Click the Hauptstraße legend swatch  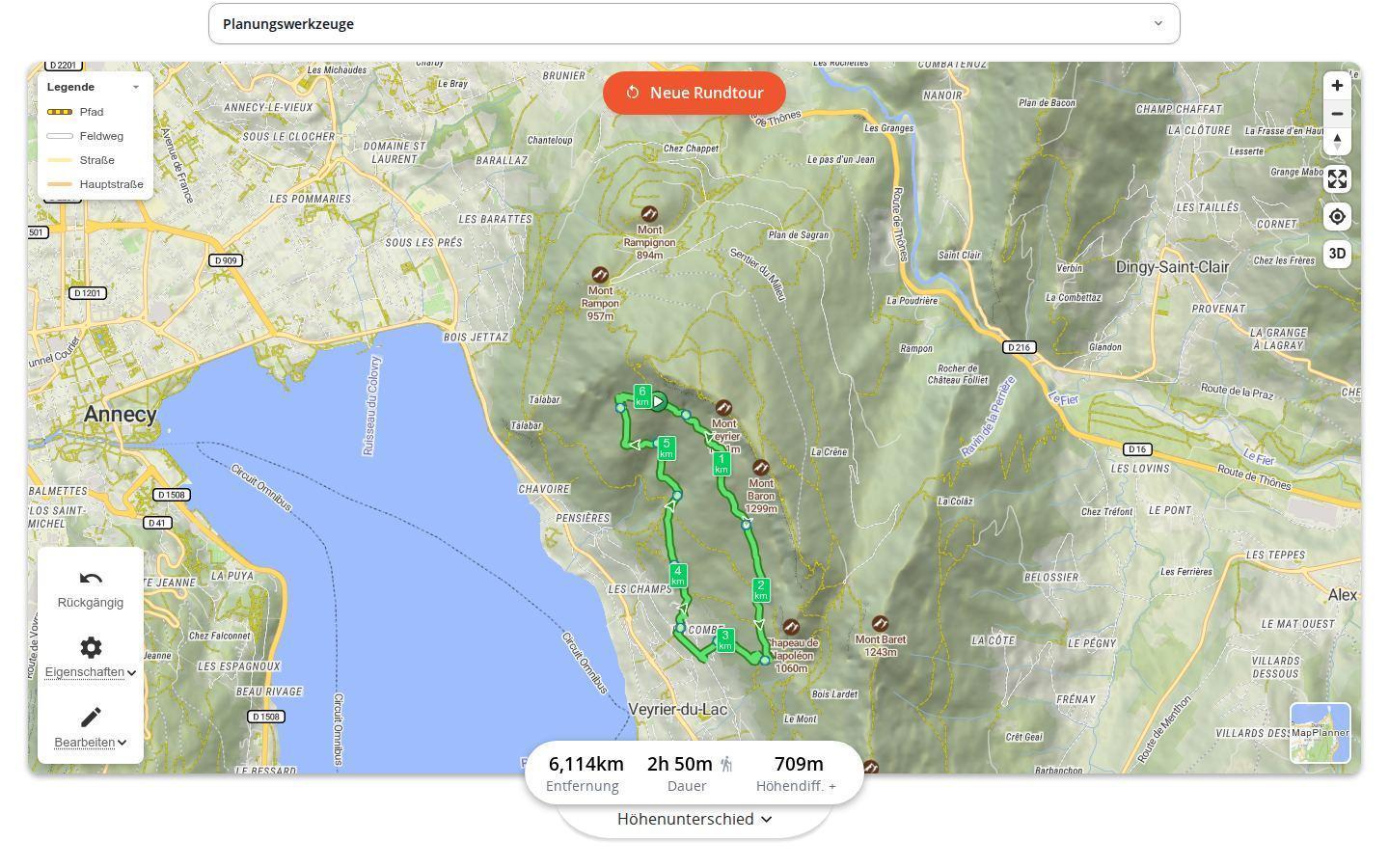[60, 184]
